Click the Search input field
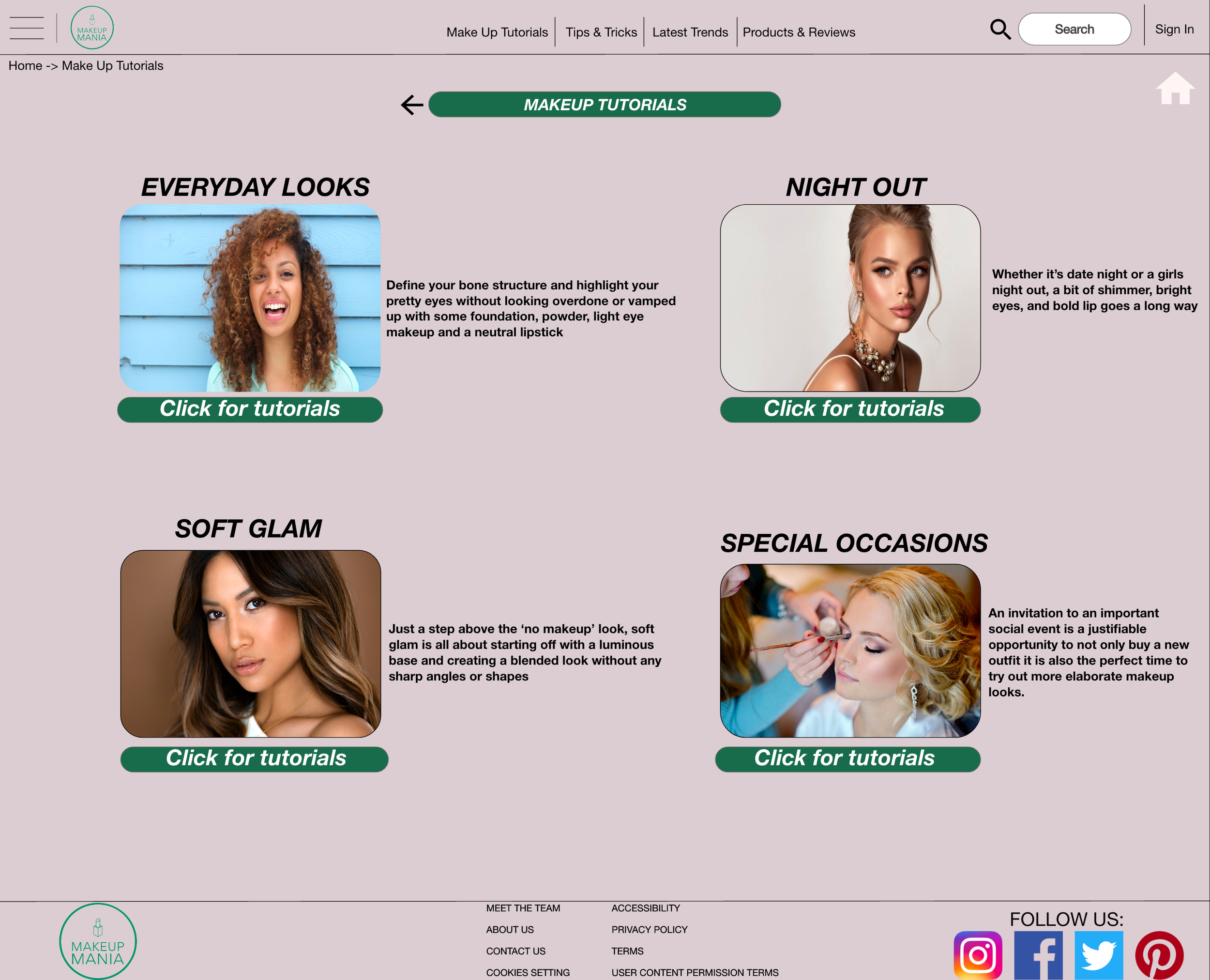 point(1074,30)
